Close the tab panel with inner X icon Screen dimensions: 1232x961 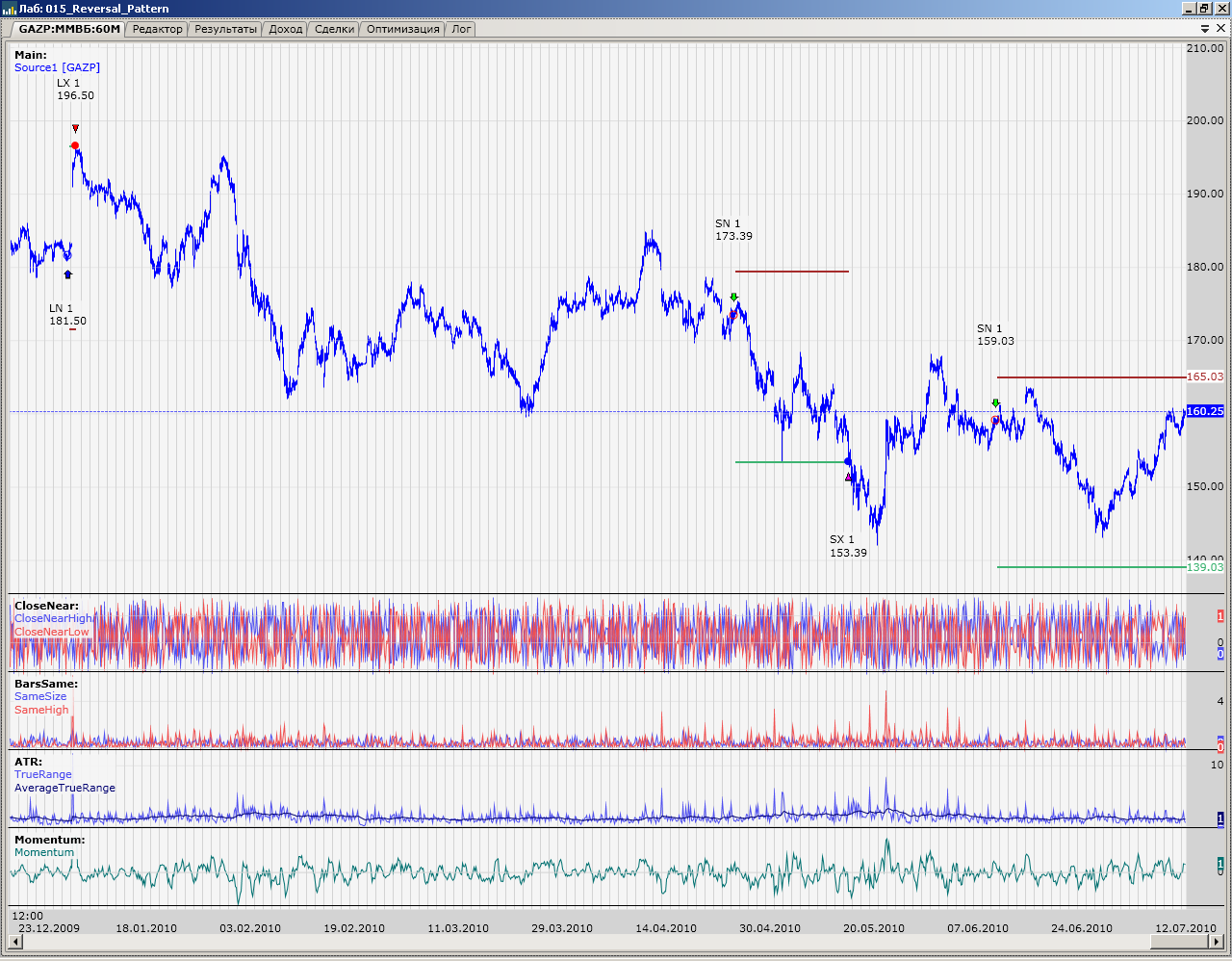(x=1221, y=29)
